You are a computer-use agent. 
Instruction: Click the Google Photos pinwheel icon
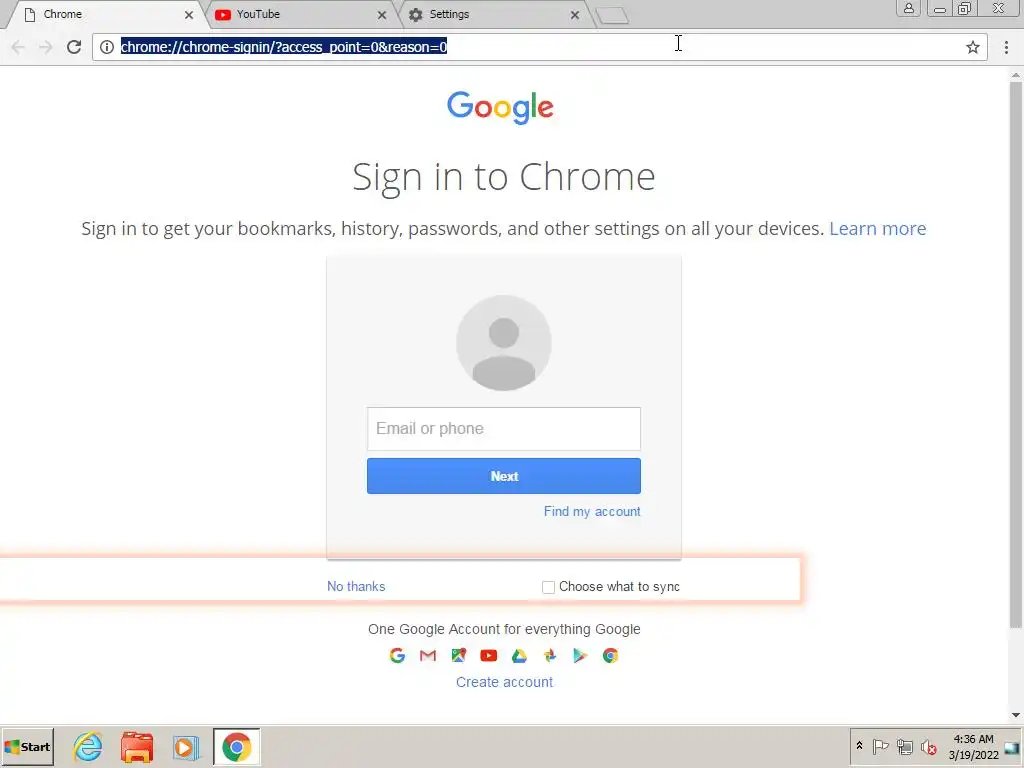[550, 655]
